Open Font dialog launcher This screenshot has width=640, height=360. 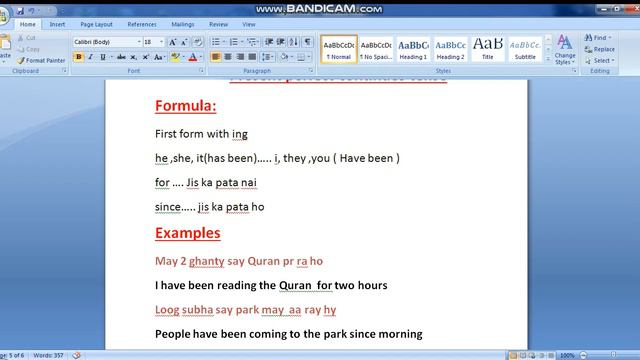pos(201,71)
